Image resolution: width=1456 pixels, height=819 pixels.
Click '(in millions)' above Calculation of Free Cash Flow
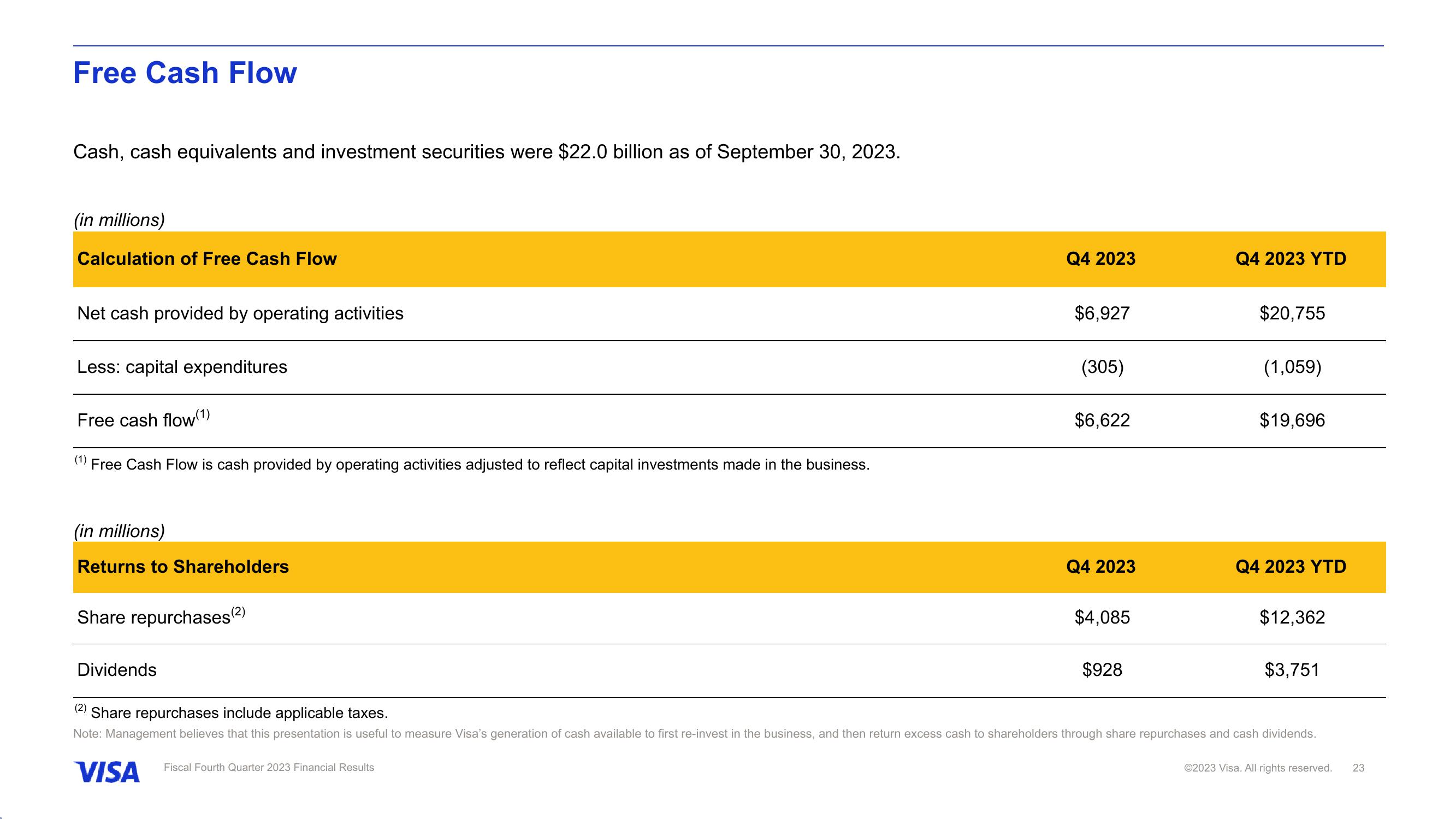click(x=119, y=221)
